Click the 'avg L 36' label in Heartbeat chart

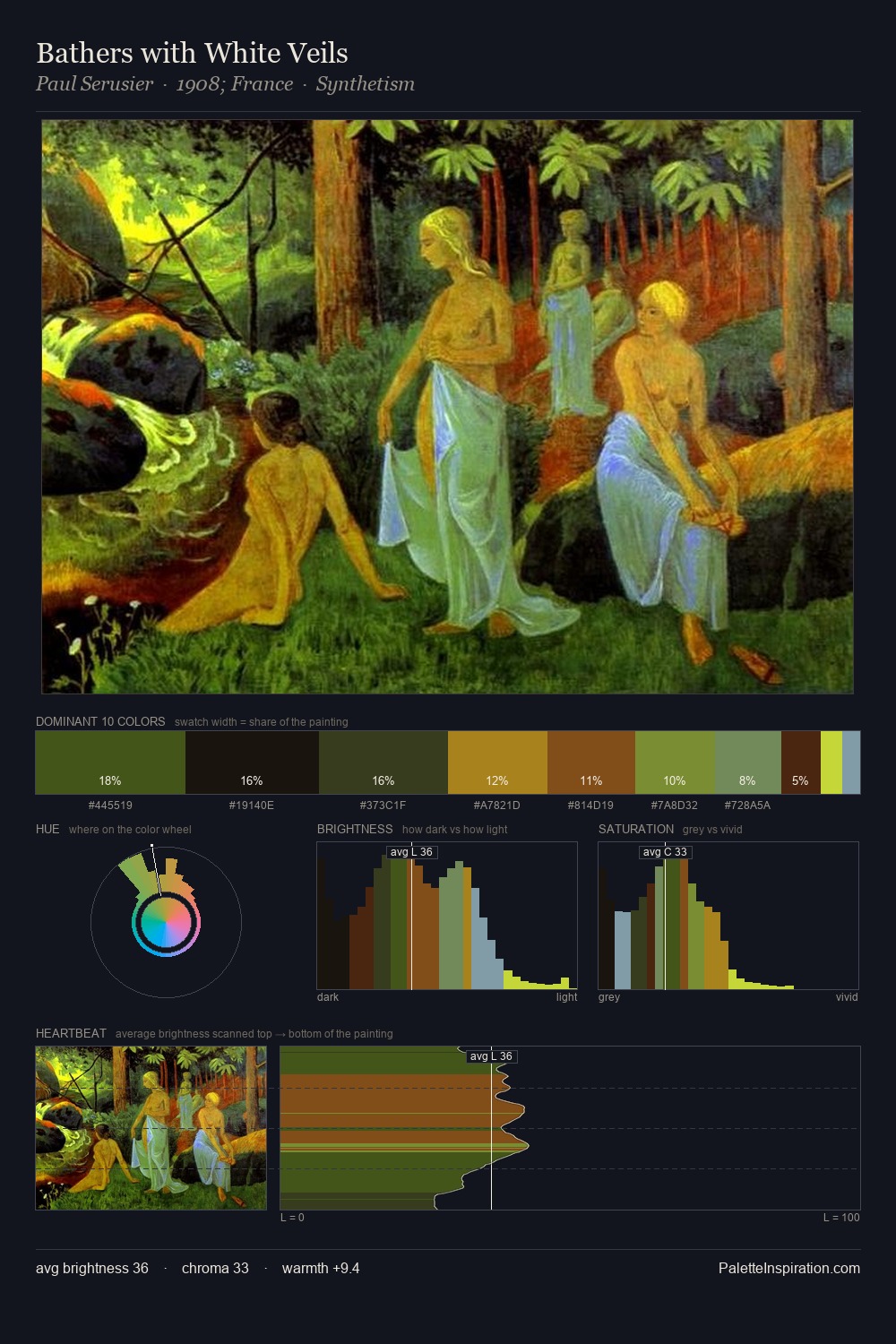[491, 1056]
